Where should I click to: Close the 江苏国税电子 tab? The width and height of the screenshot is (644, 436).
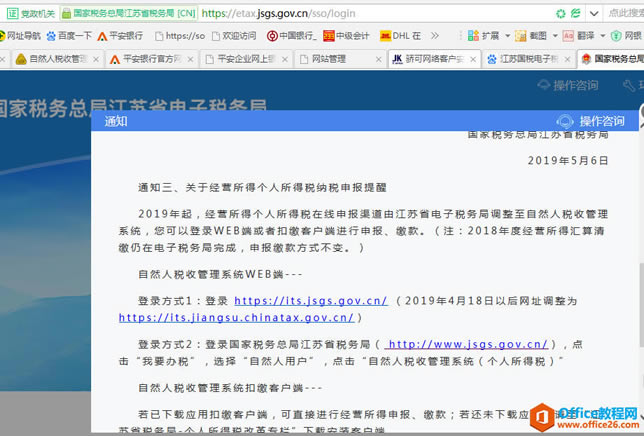[x=568, y=60]
